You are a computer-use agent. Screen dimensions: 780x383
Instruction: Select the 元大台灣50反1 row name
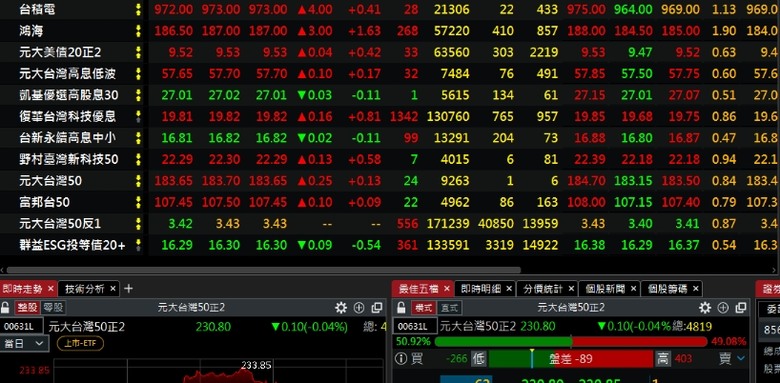pyautogui.click(x=60, y=223)
